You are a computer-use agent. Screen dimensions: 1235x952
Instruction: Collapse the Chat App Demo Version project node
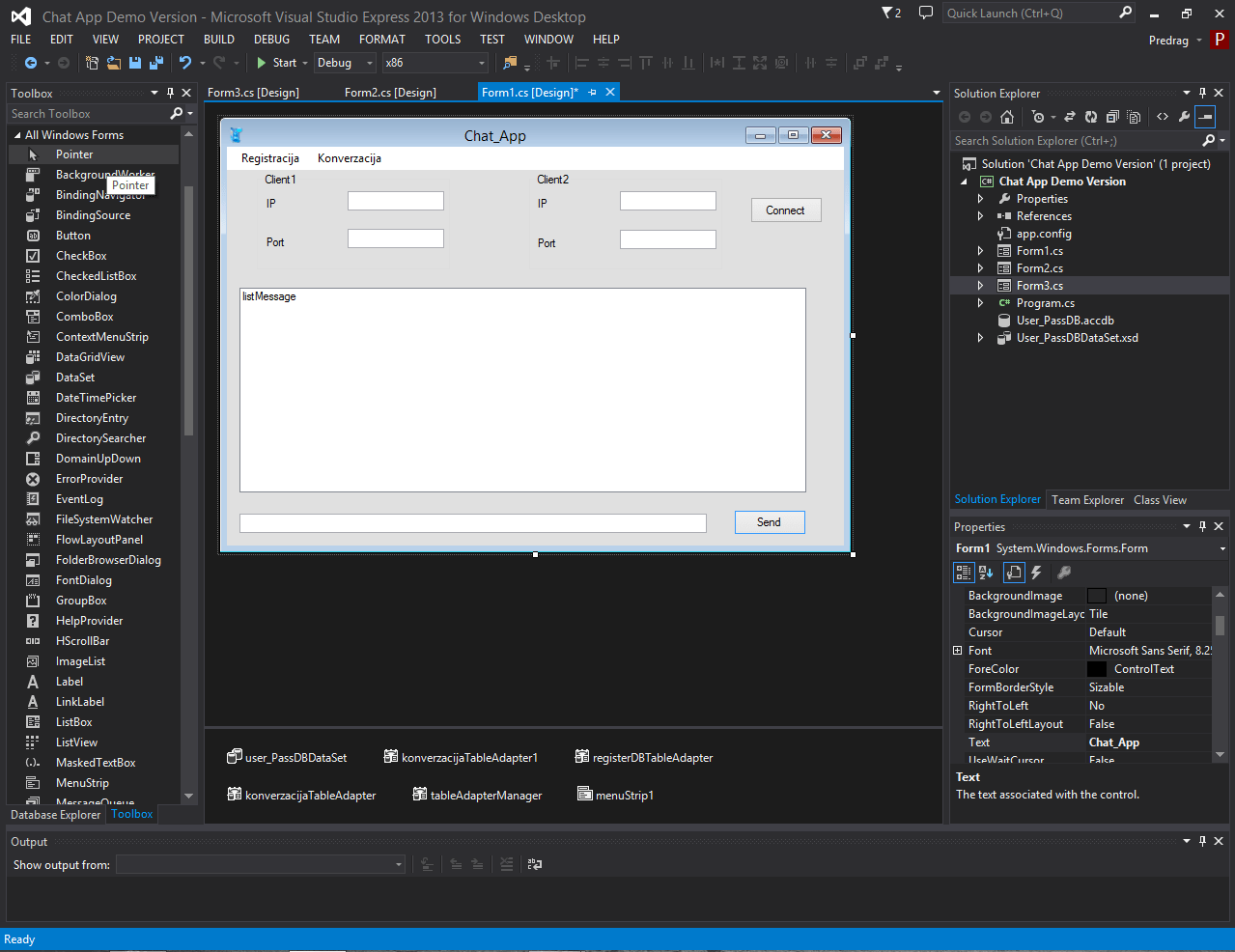click(x=964, y=182)
